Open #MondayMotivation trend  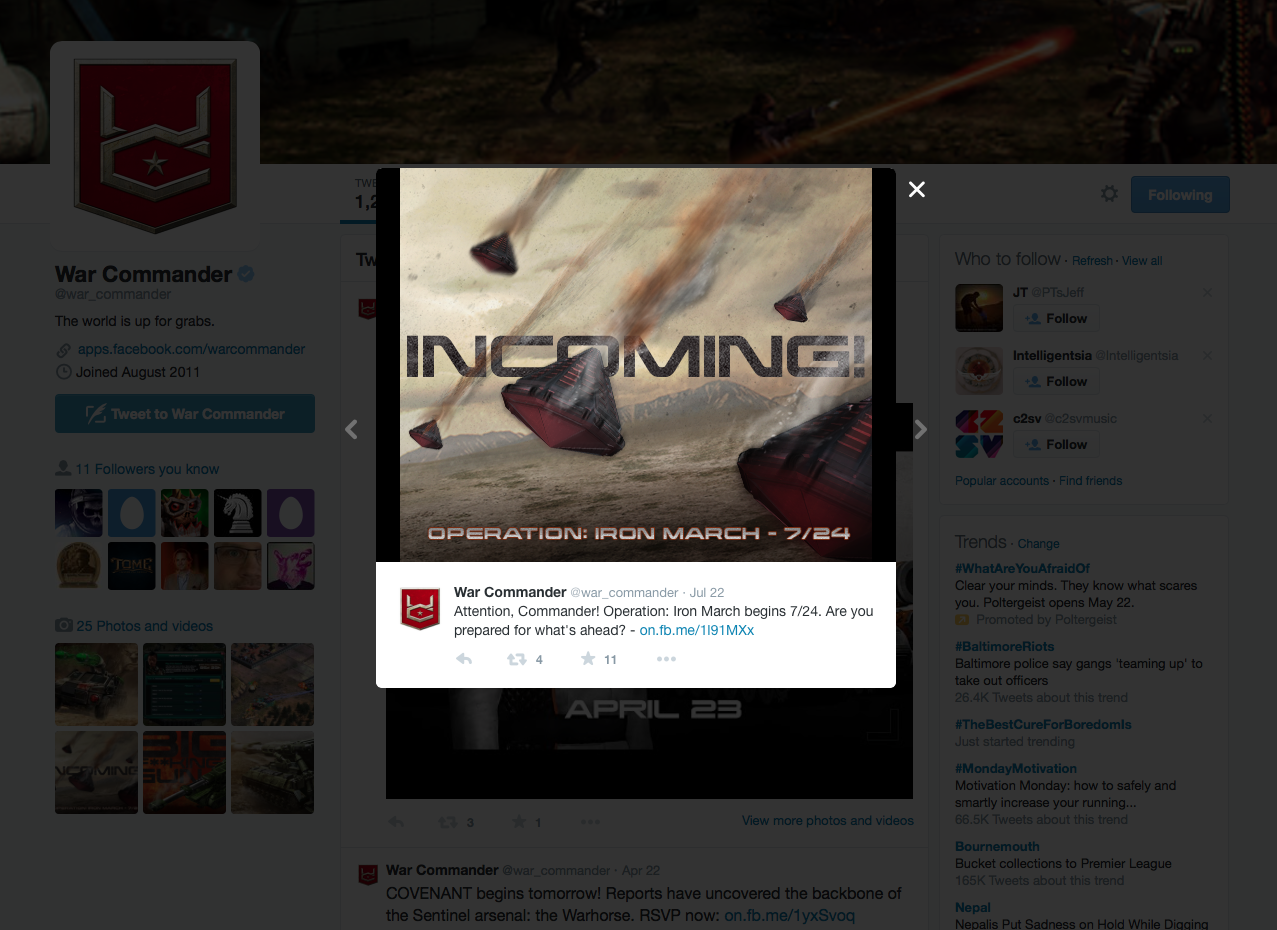1016,769
